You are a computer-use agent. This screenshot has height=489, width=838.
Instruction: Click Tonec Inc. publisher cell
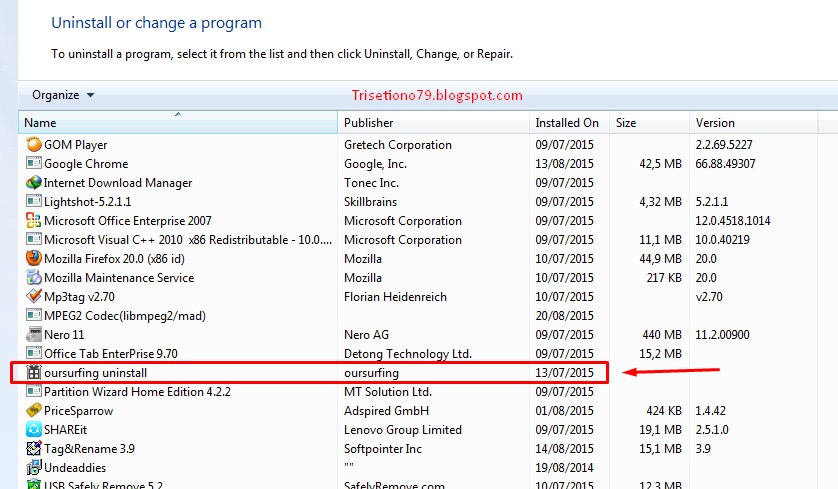[371, 183]
